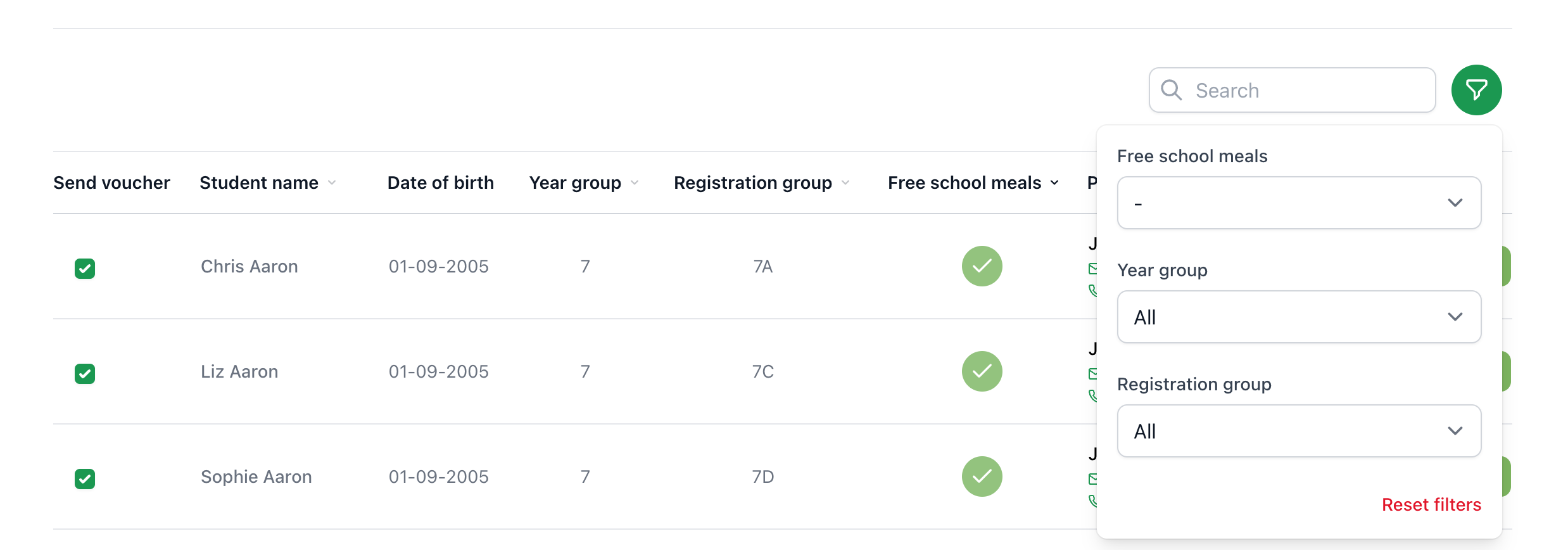1568x550 pixels.
Task: Expand the Registration group filter dropdown
Action: pos(1299,431)
